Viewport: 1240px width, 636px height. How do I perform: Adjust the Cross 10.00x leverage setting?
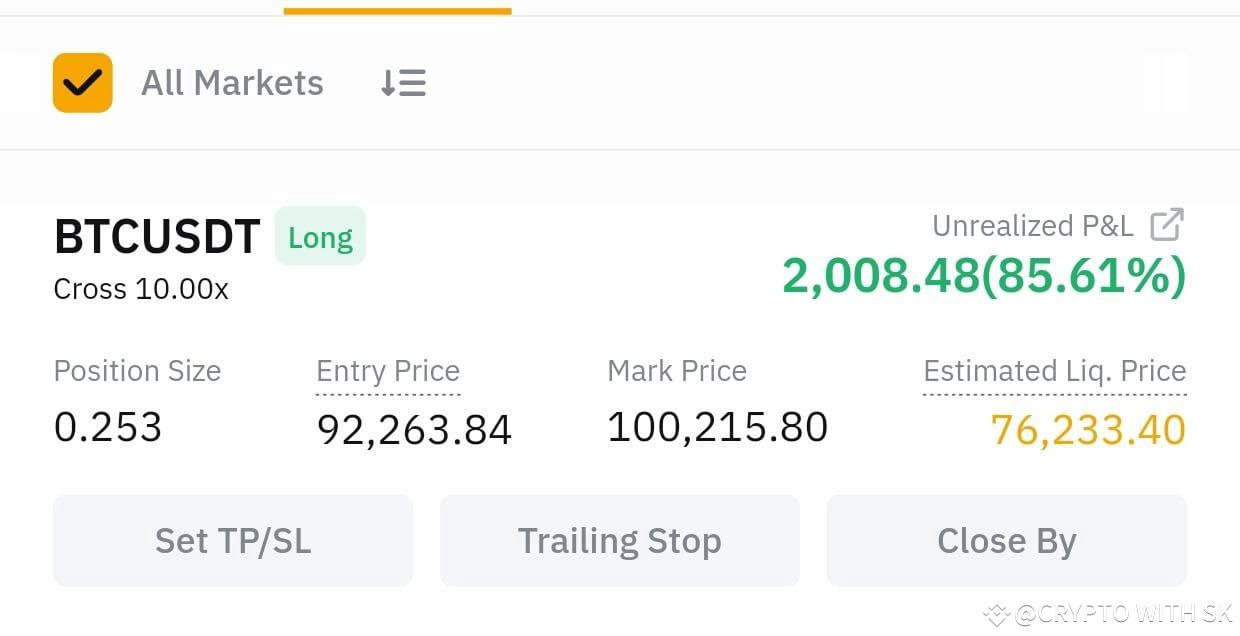[x=140, y=290]
